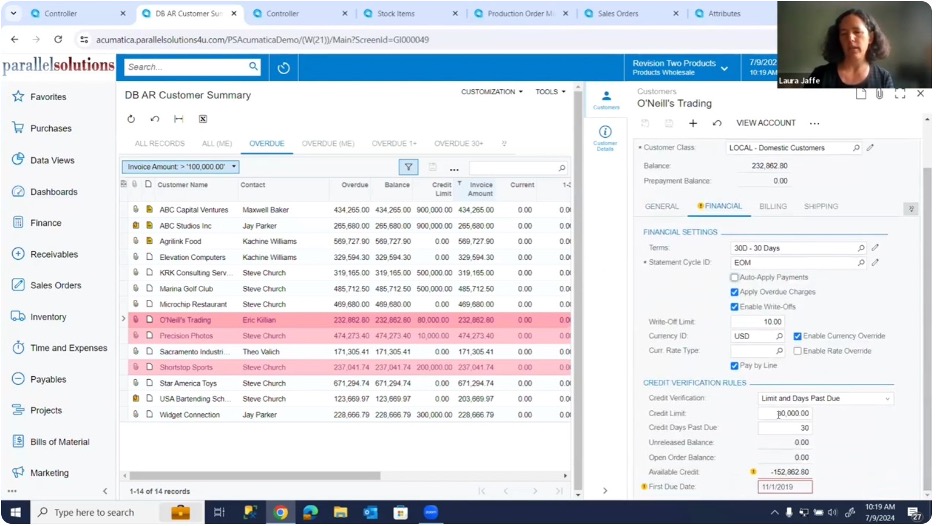This screenshot has height=526, width=936.
Task: Open the Credit Verification dropdown
Action: point(825,398)
